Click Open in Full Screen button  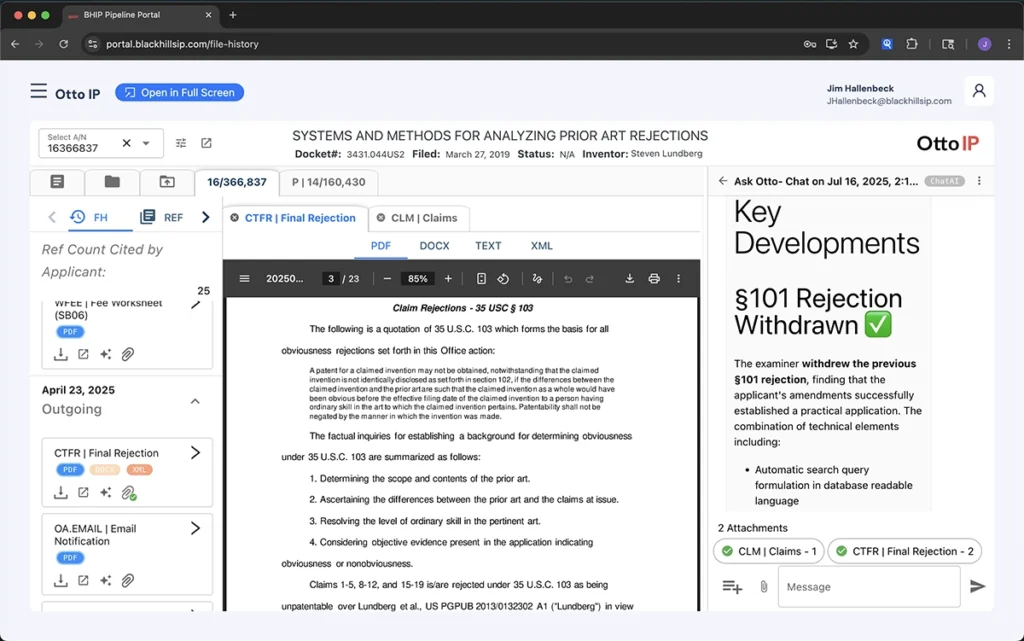(179, 92)
